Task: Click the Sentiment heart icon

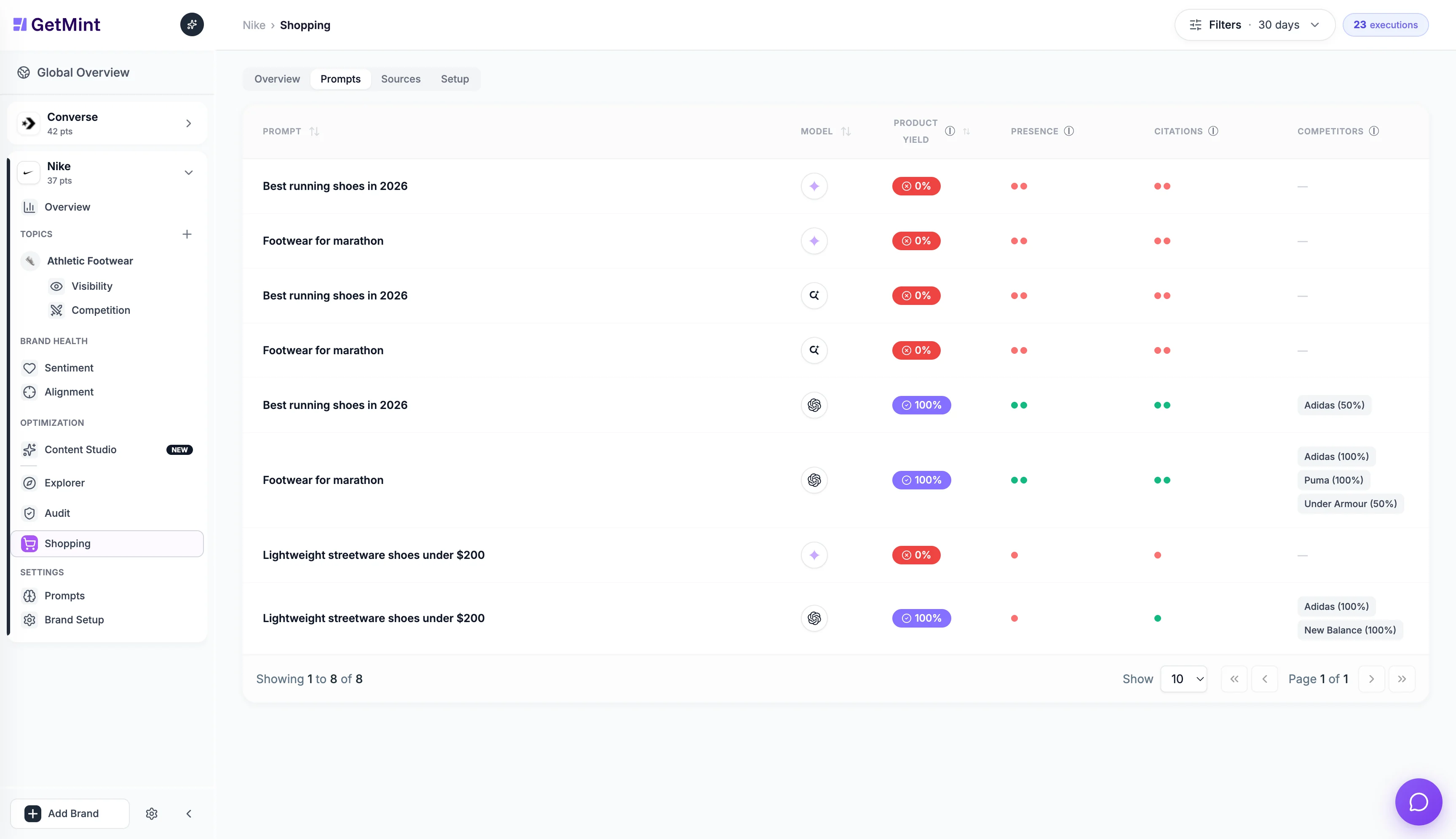Action: point(29,368)
